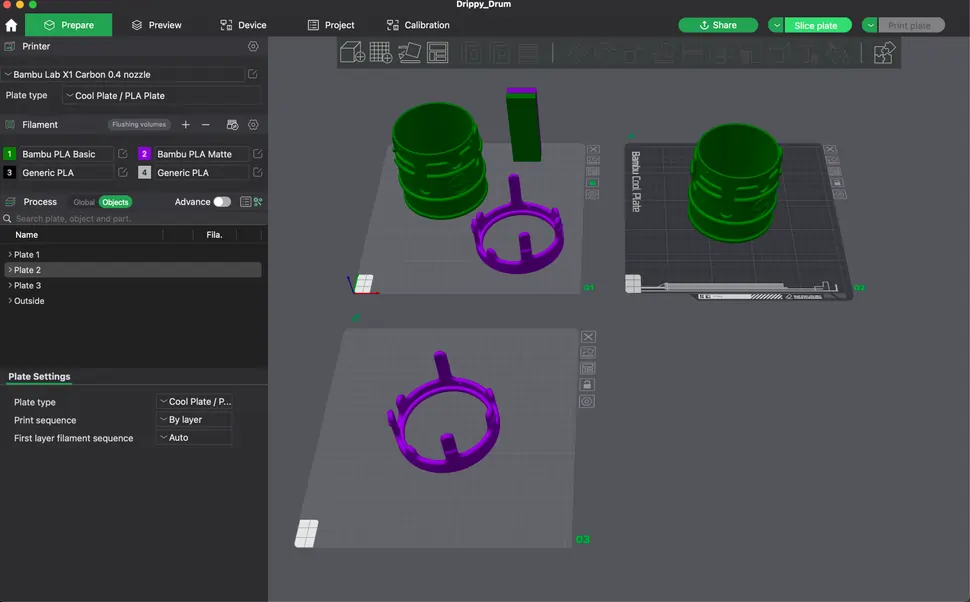Click the Home icon
Image resolution: width=970 pixels, height=602 pixels.
12,25
